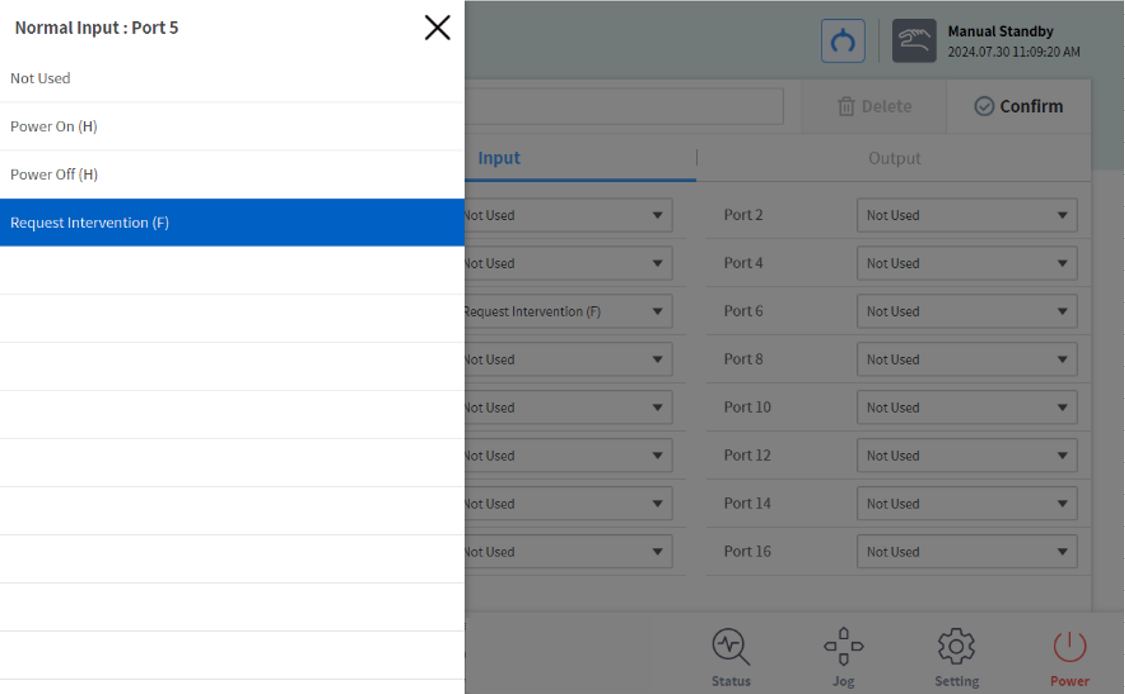This screenshot has width=1125, height=694.
Task: Close the Normal Input Port 5 panel
Action: pos(437,28)
